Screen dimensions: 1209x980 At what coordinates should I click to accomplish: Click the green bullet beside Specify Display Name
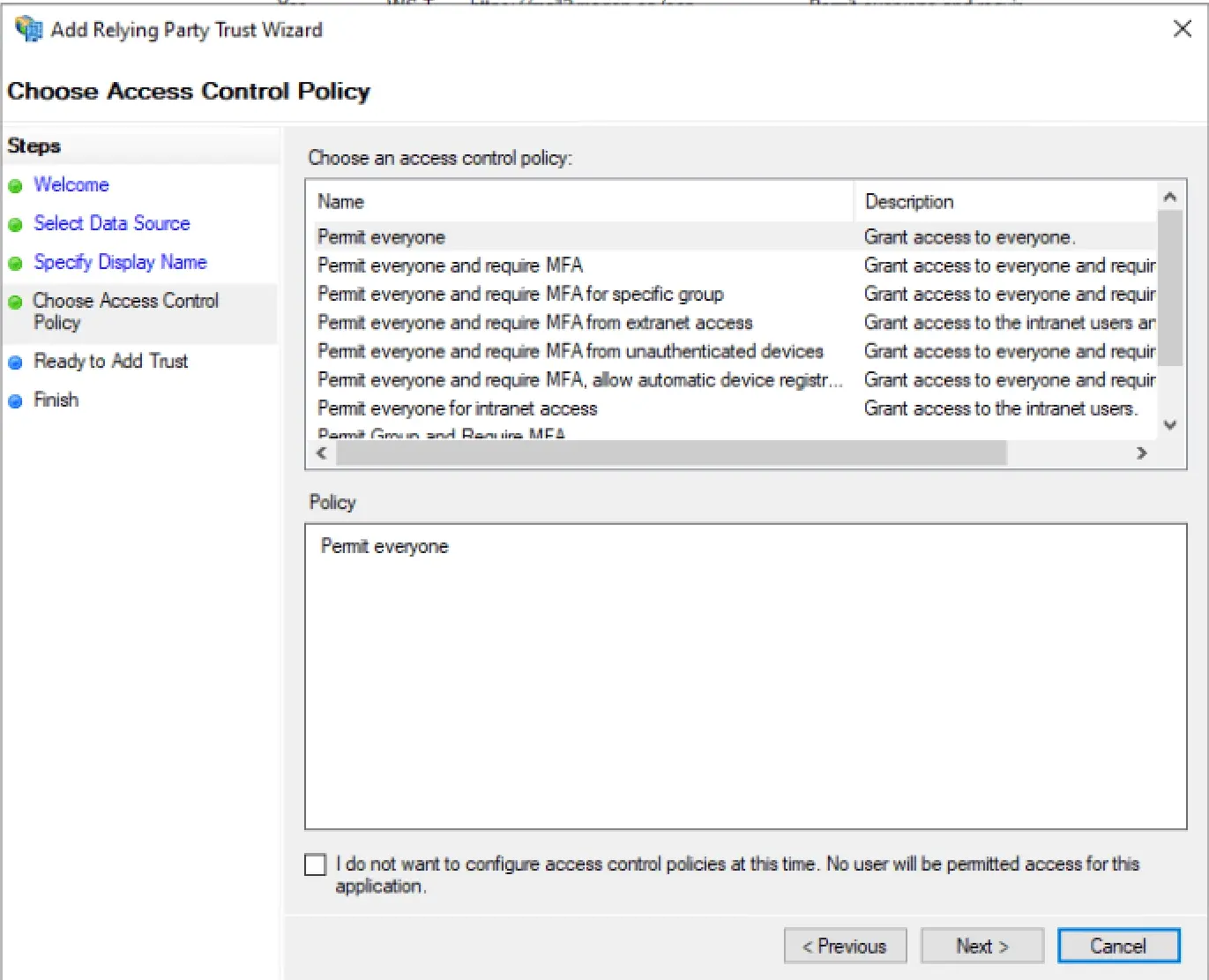[15, 264]
